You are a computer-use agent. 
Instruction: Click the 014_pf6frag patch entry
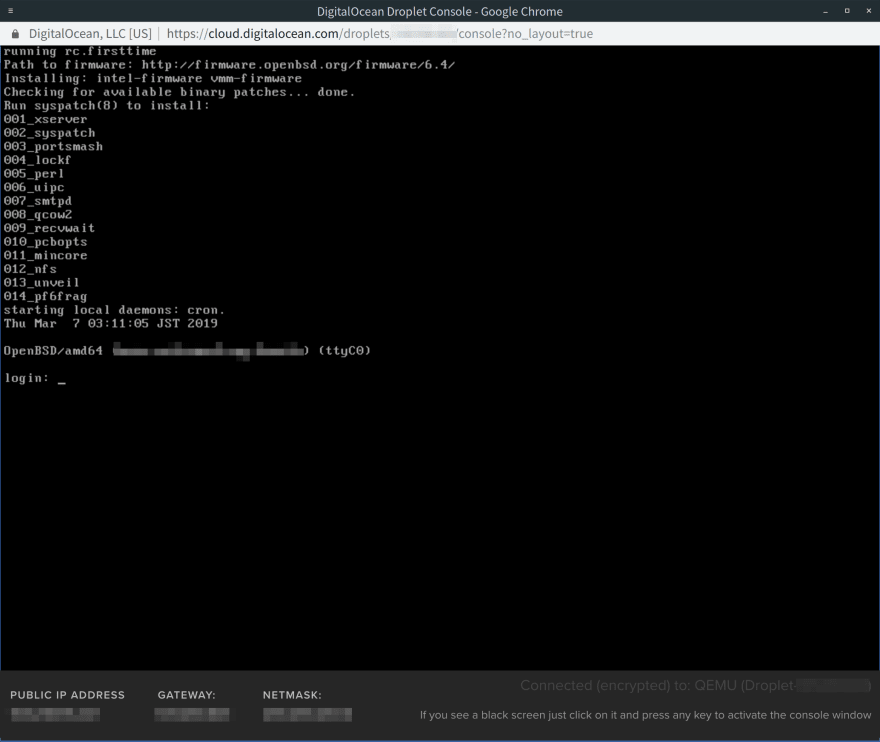[45, 296]
